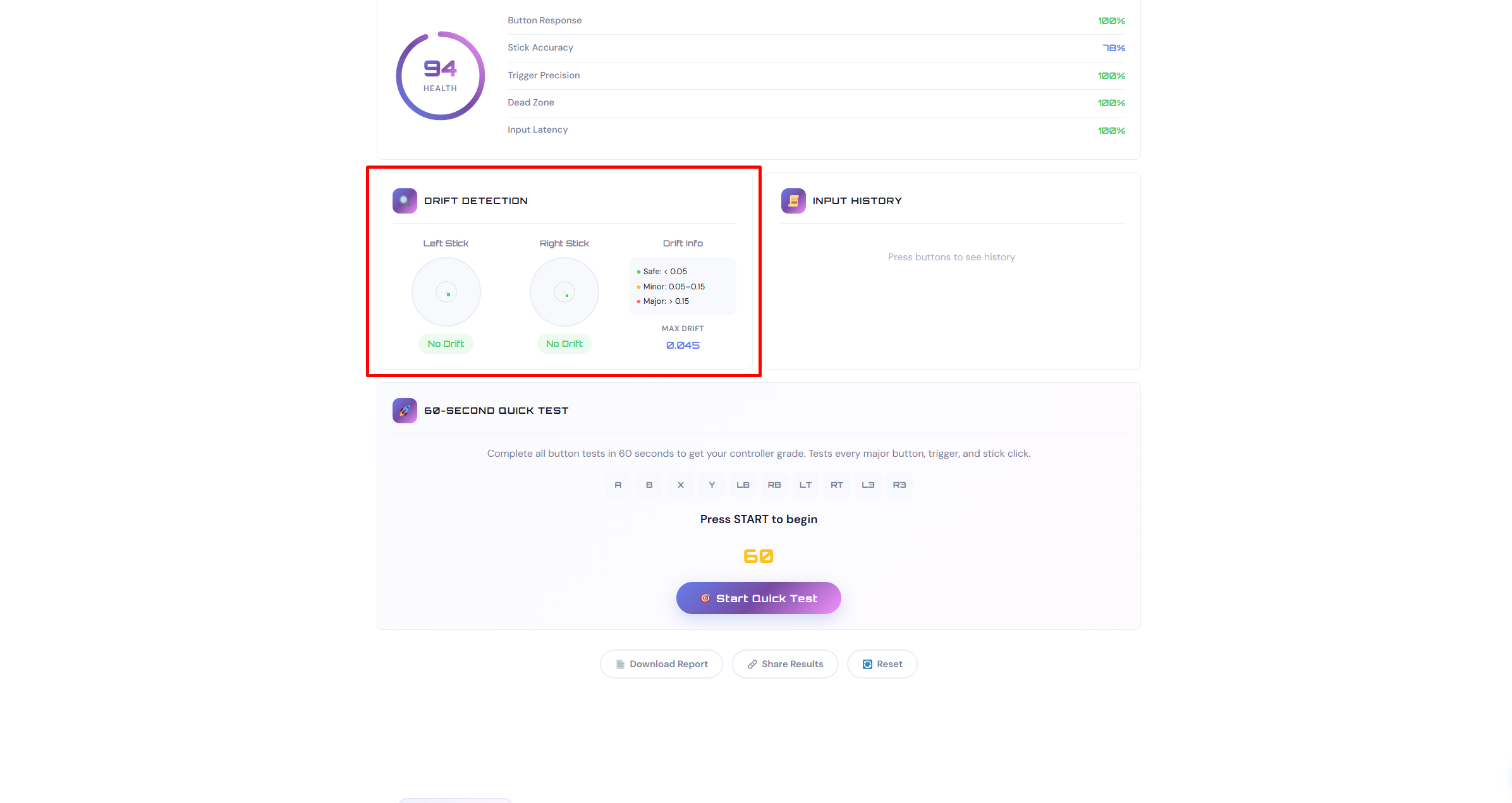Click the Left Stick No Drift badge
The width and height of the screenshot is (1512, 803).
[x=446, y=344]
